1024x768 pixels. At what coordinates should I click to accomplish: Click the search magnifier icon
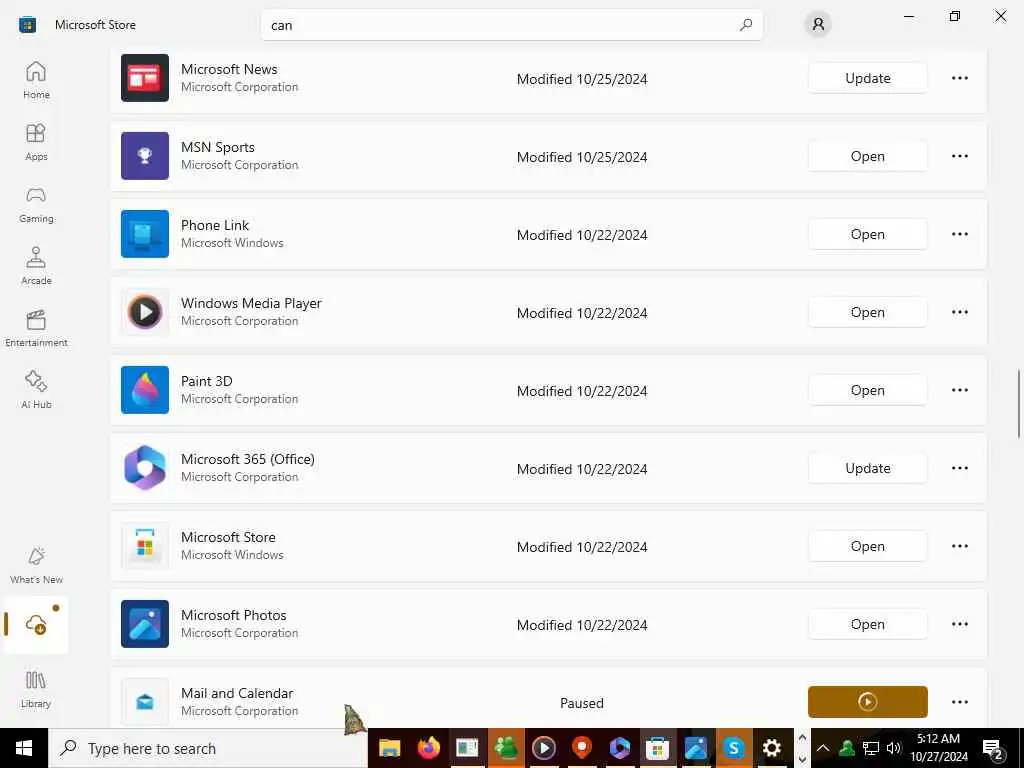746,25
